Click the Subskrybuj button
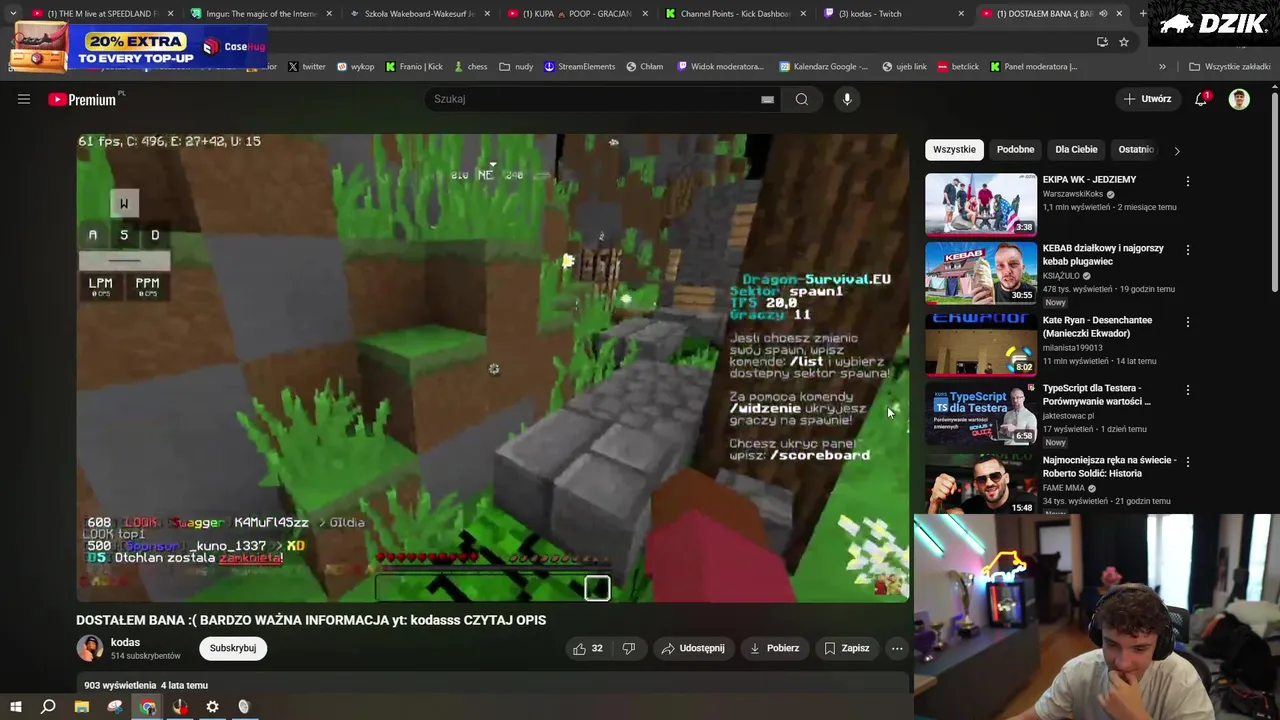This screenshot has width=1280, height=720. (233, 648)
